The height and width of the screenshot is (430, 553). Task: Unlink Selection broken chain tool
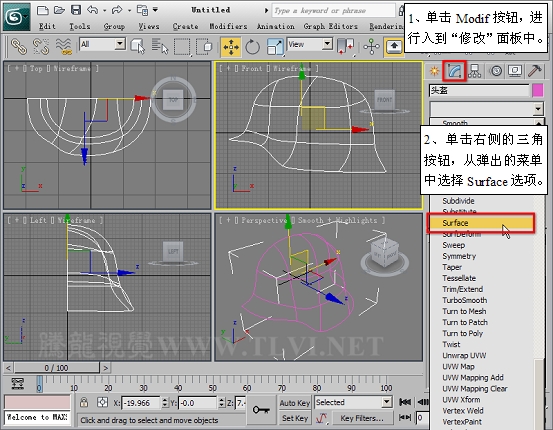click(41, 47)
